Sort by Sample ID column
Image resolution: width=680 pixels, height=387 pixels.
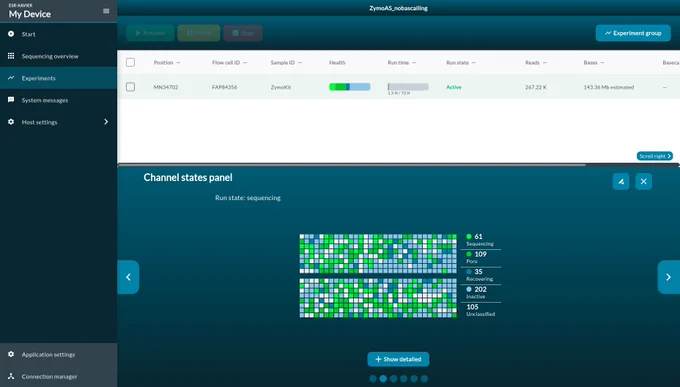click(x=286, y=62)
